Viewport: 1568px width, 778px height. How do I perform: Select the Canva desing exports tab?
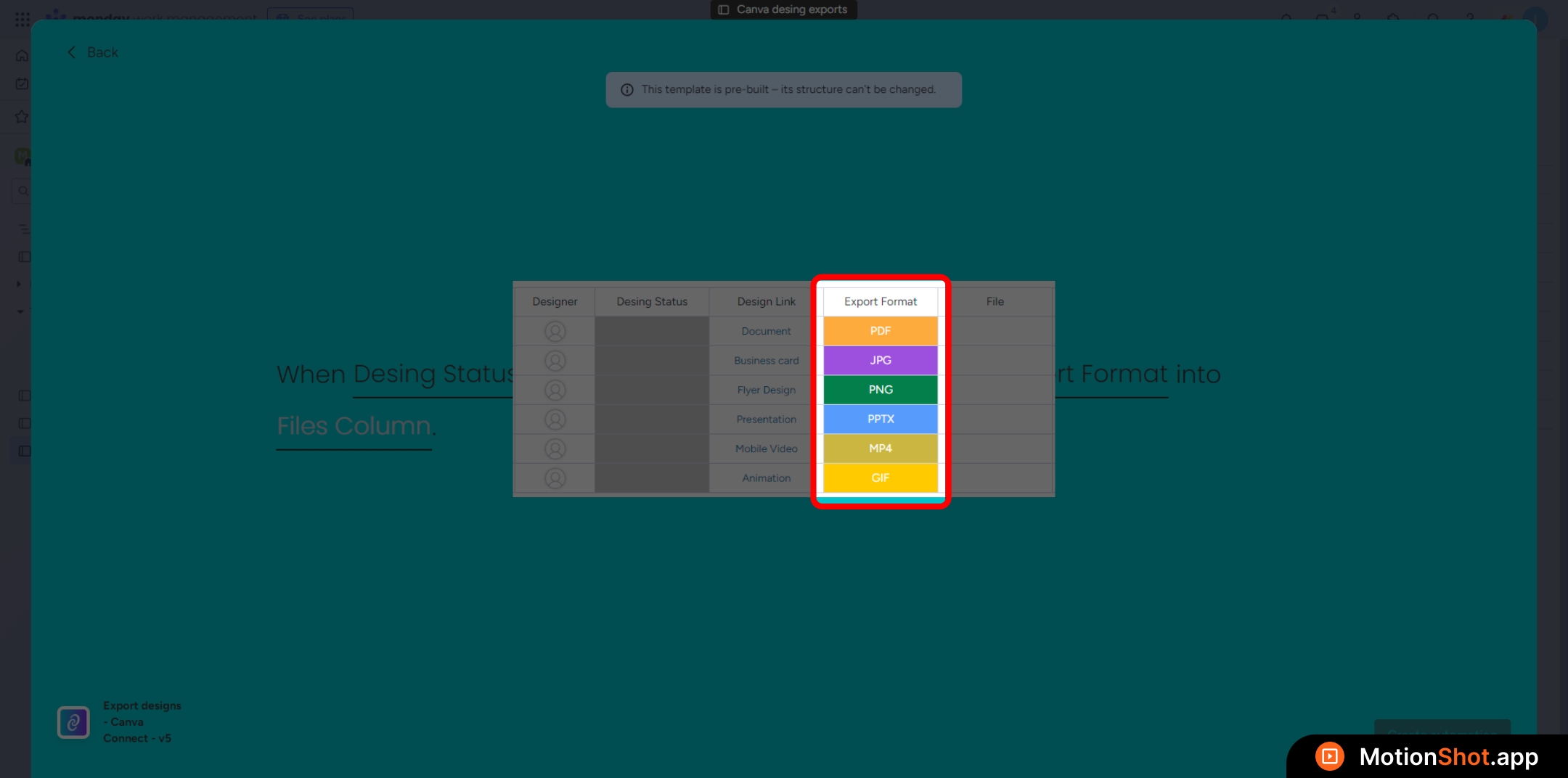click(783, 9)
